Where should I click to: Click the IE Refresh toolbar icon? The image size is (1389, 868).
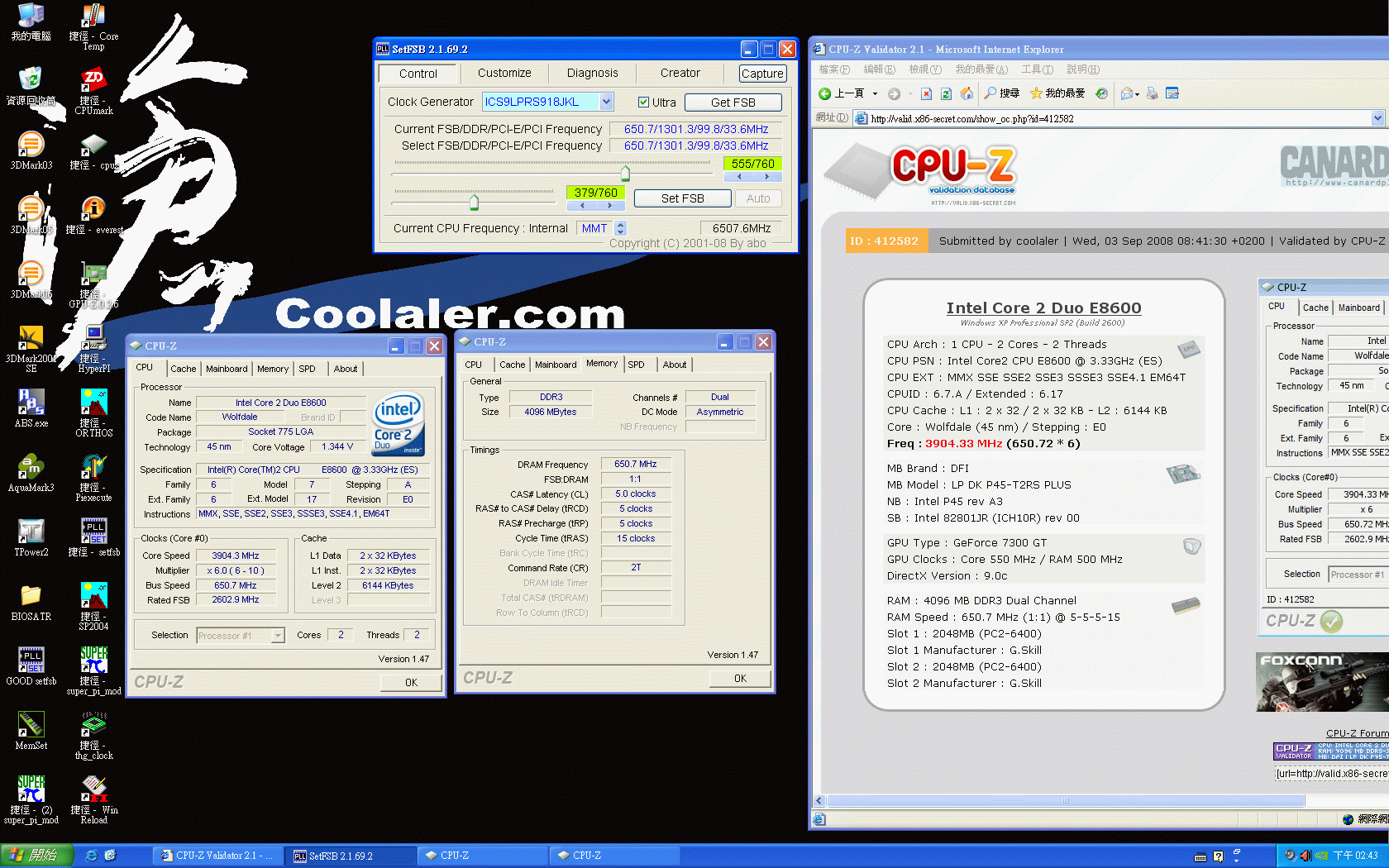(x=946, y=93)
